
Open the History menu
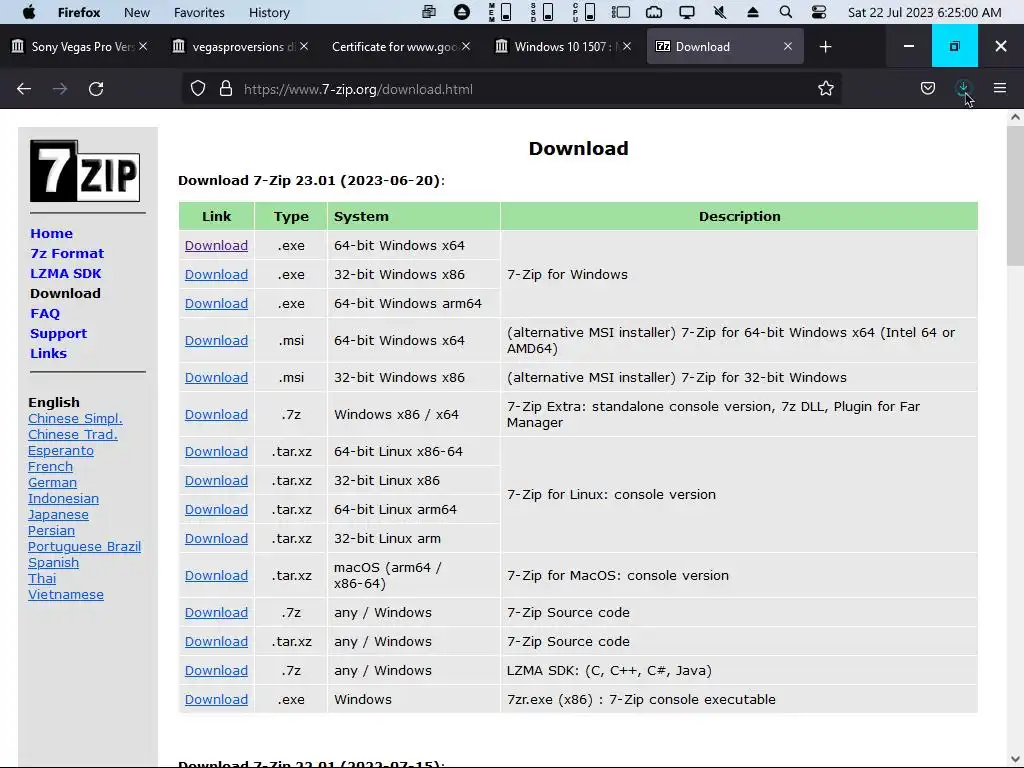[x=269, y=12]
